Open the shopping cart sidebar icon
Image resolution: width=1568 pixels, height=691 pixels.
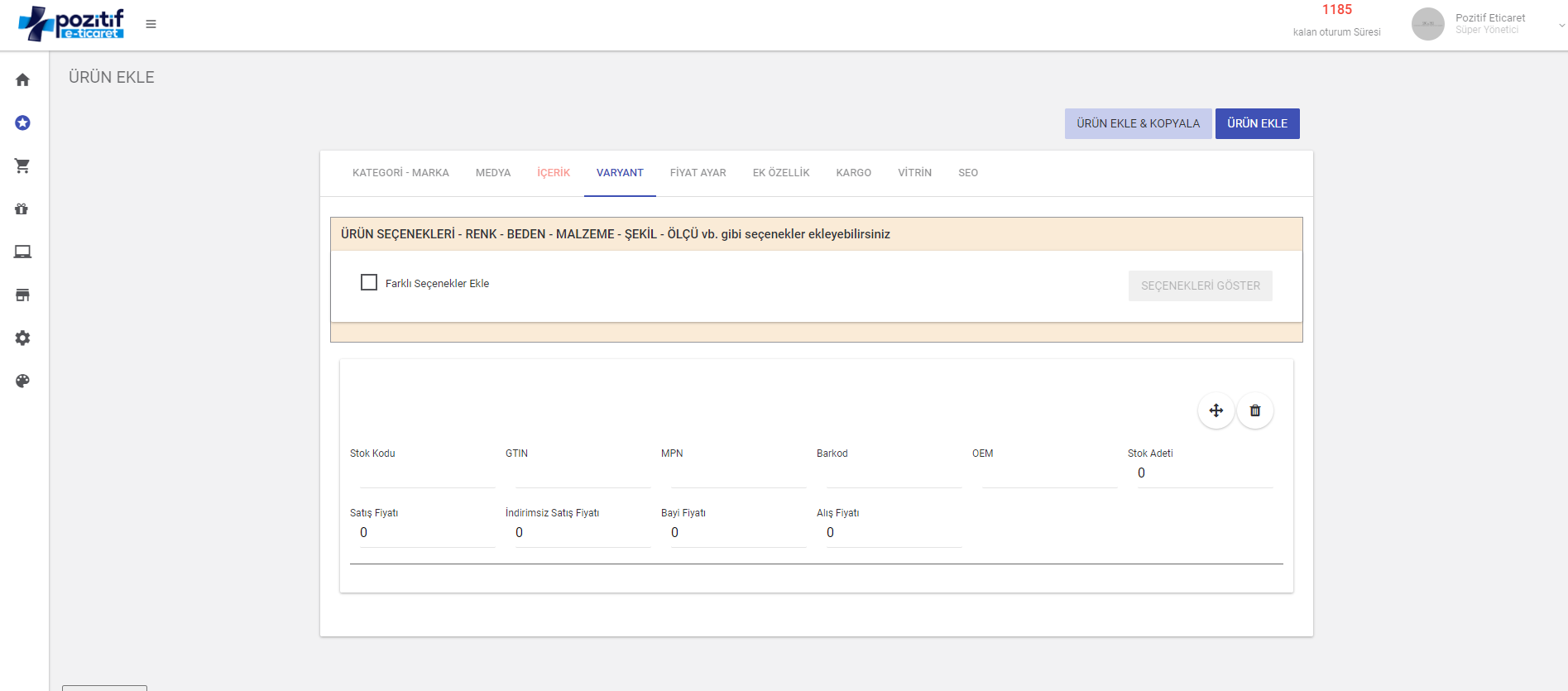coord(22,166)
